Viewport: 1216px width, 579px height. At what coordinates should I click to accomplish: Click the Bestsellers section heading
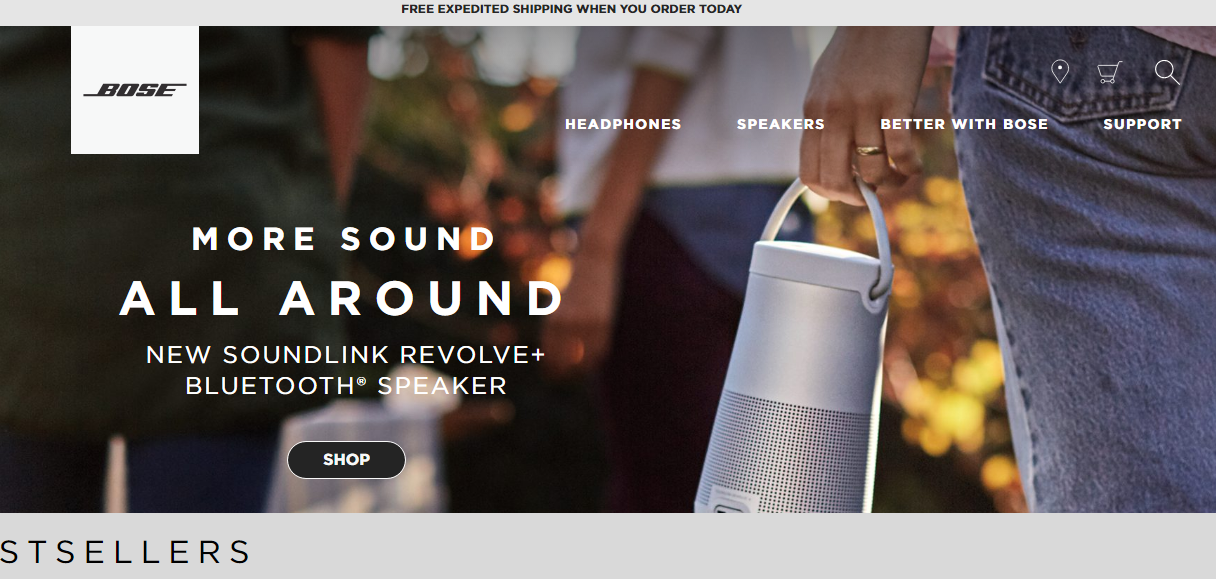(x=126, y=552)
